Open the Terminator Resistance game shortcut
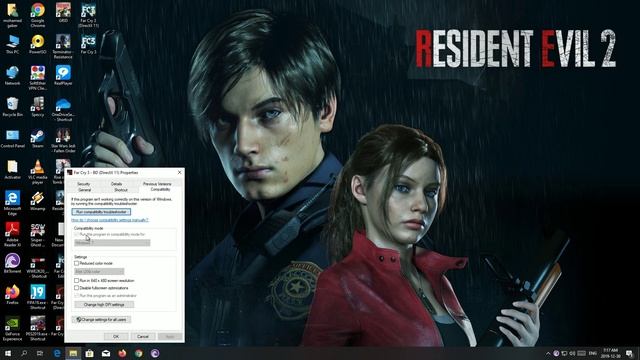 63,47
